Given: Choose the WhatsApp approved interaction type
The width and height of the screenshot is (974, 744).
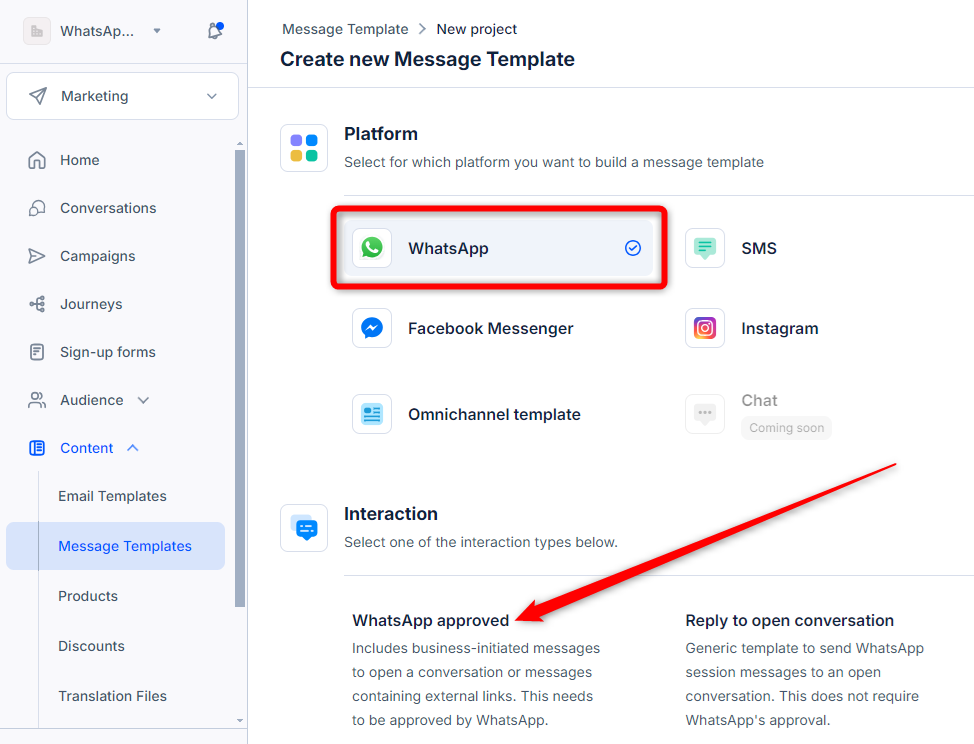Looking at the screenshot, I should pyautogui.click(x=430, y=620).
